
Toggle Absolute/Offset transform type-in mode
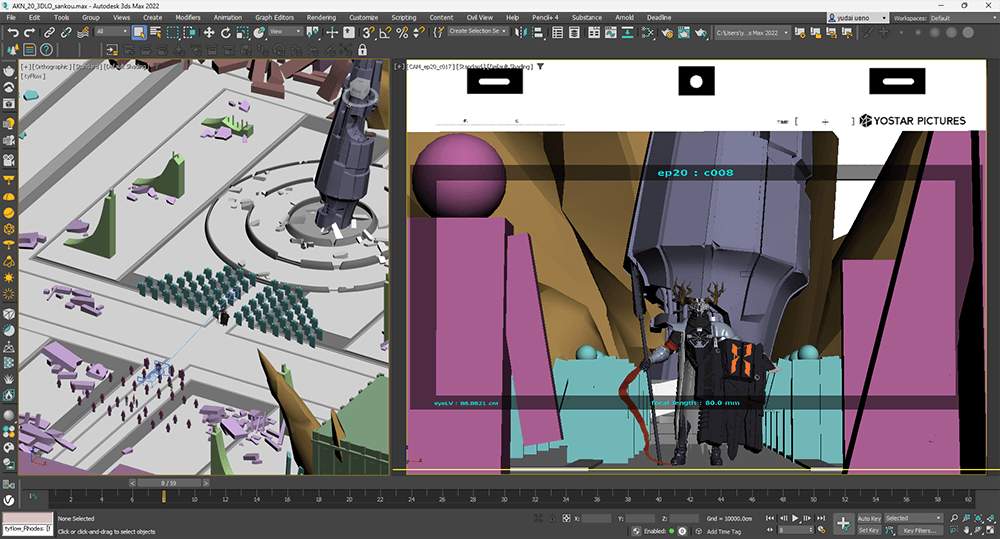coord(566,519)
